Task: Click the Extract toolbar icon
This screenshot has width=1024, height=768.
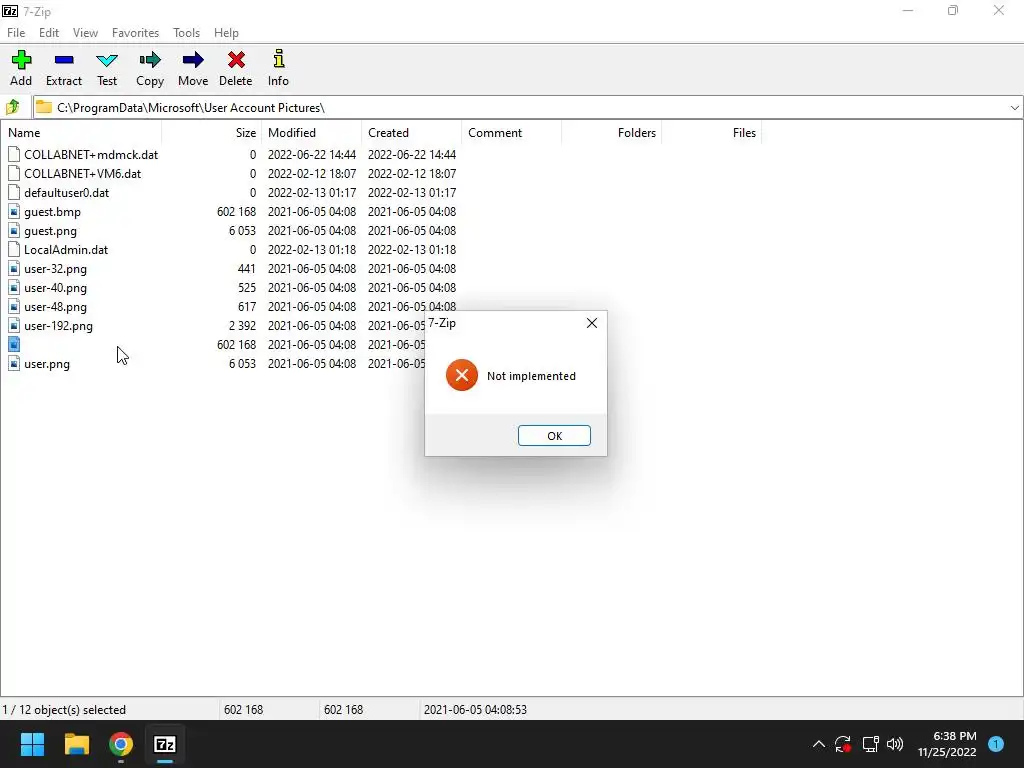Action: [64, 60]
